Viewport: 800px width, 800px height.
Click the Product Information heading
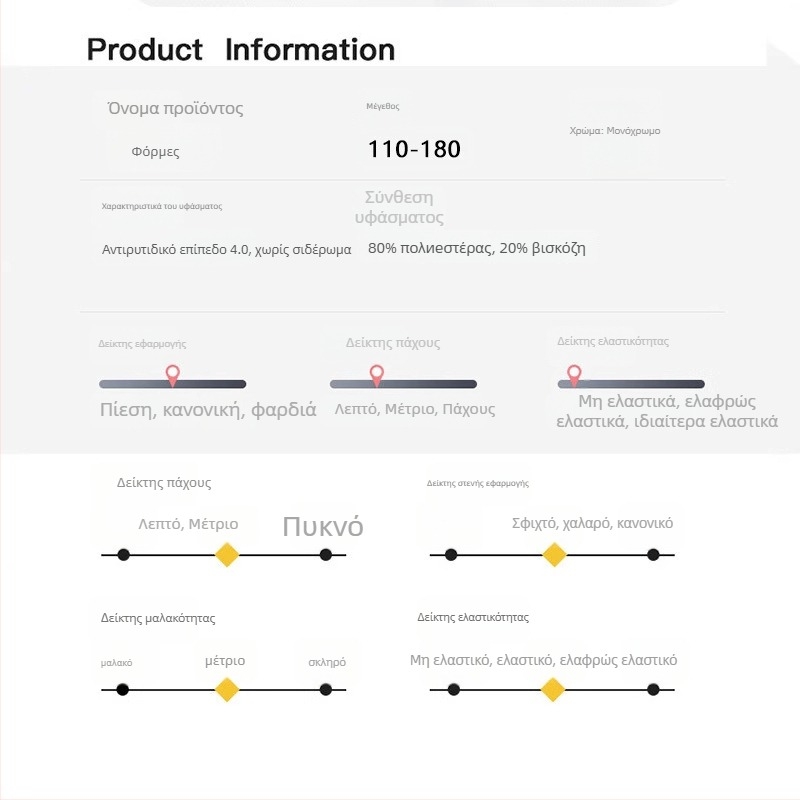pos(240,49)
